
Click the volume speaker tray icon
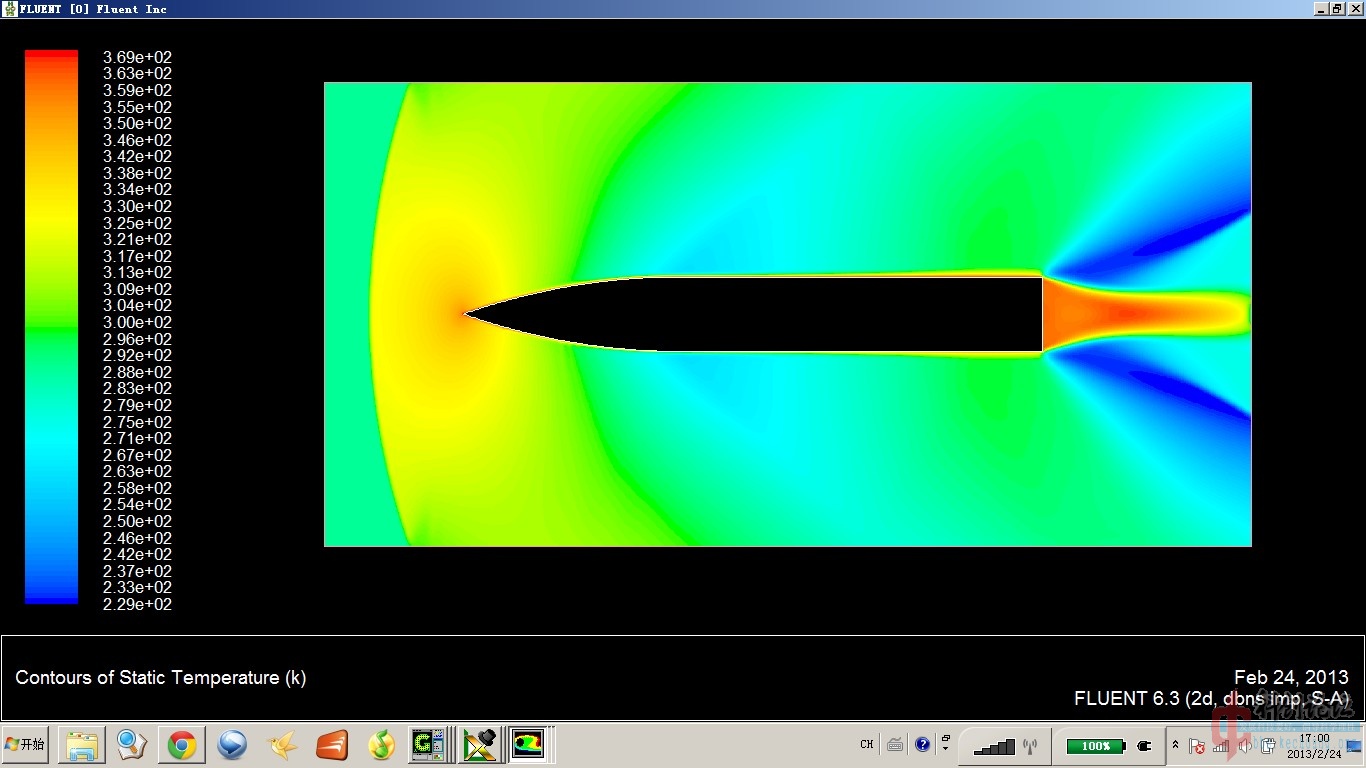tap(1245, 746)
